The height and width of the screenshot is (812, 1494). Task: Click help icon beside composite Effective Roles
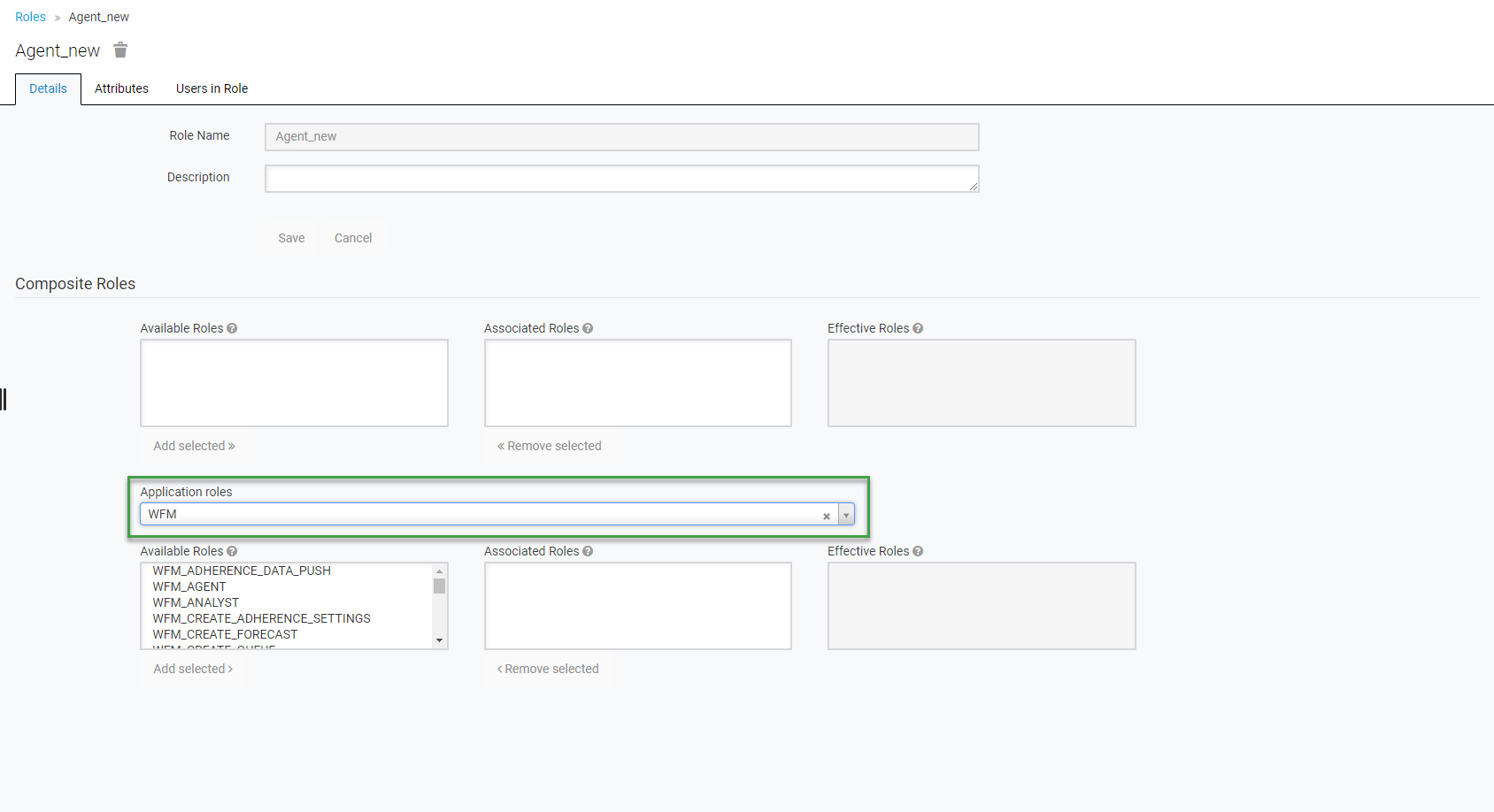tap(918, 328)
